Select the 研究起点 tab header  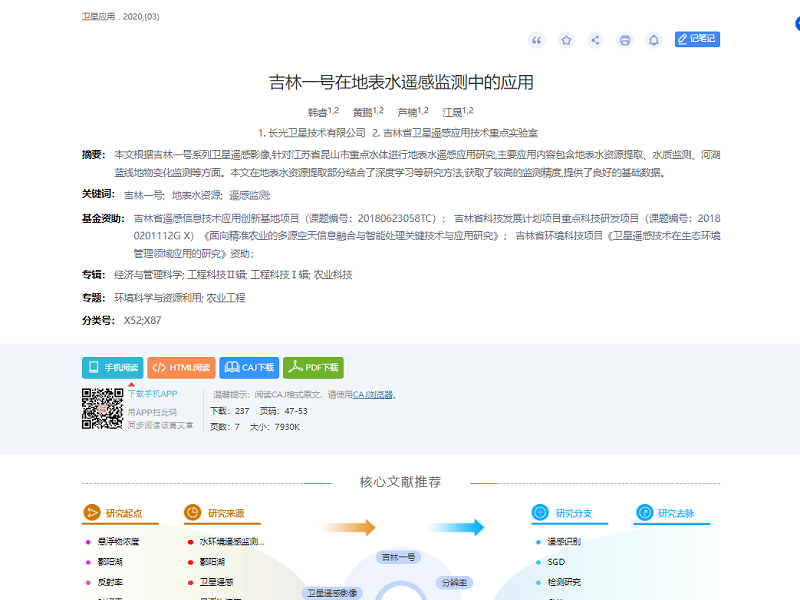pos(120,514)
